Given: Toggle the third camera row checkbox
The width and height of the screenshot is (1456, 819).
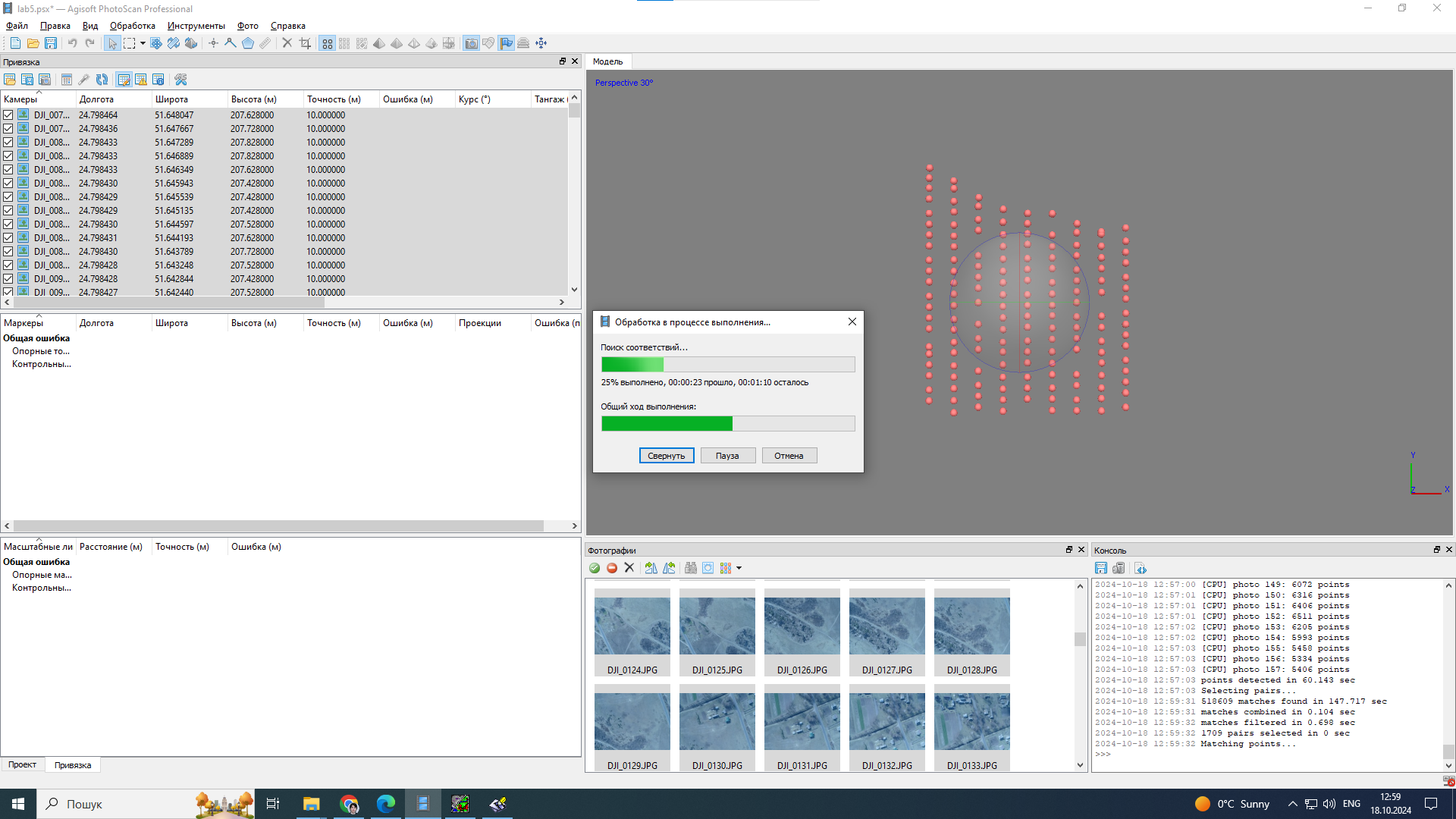Looking at the screenshot, I should coord(8,143).
